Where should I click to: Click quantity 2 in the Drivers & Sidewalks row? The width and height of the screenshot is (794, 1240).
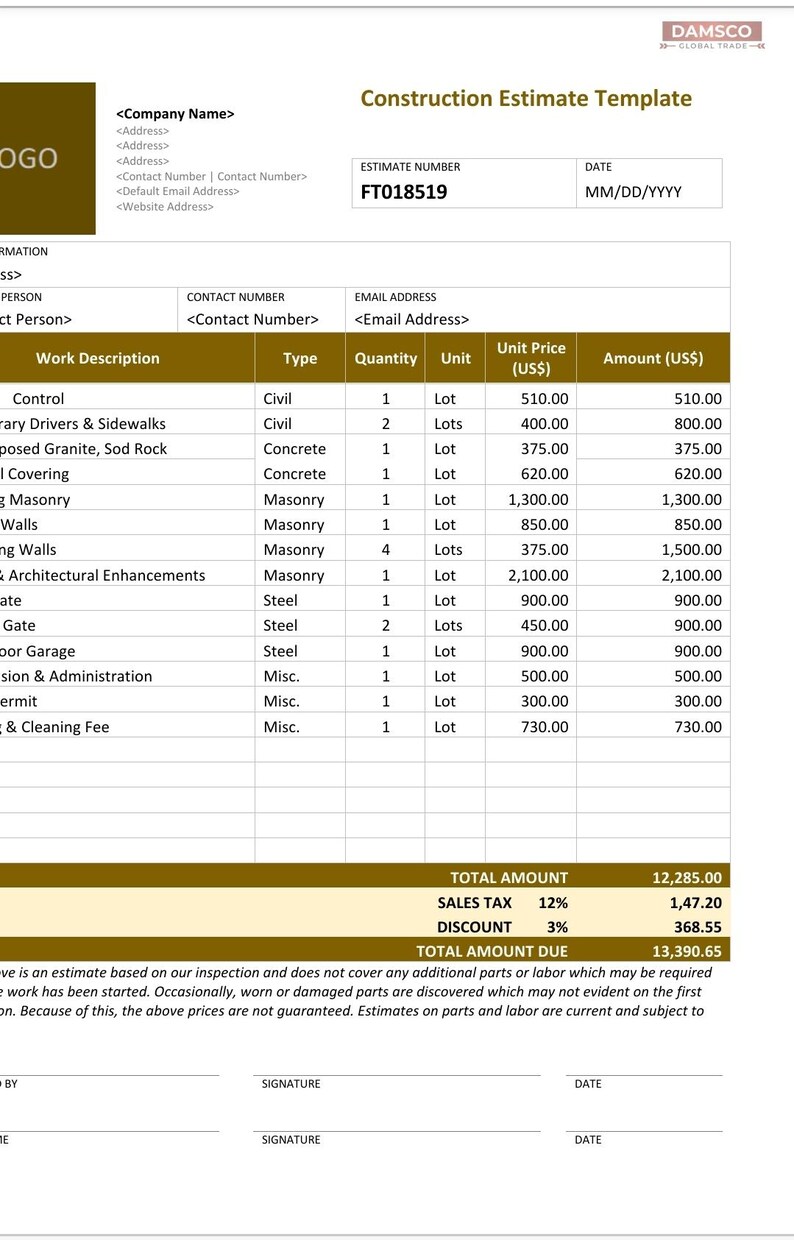386,424
